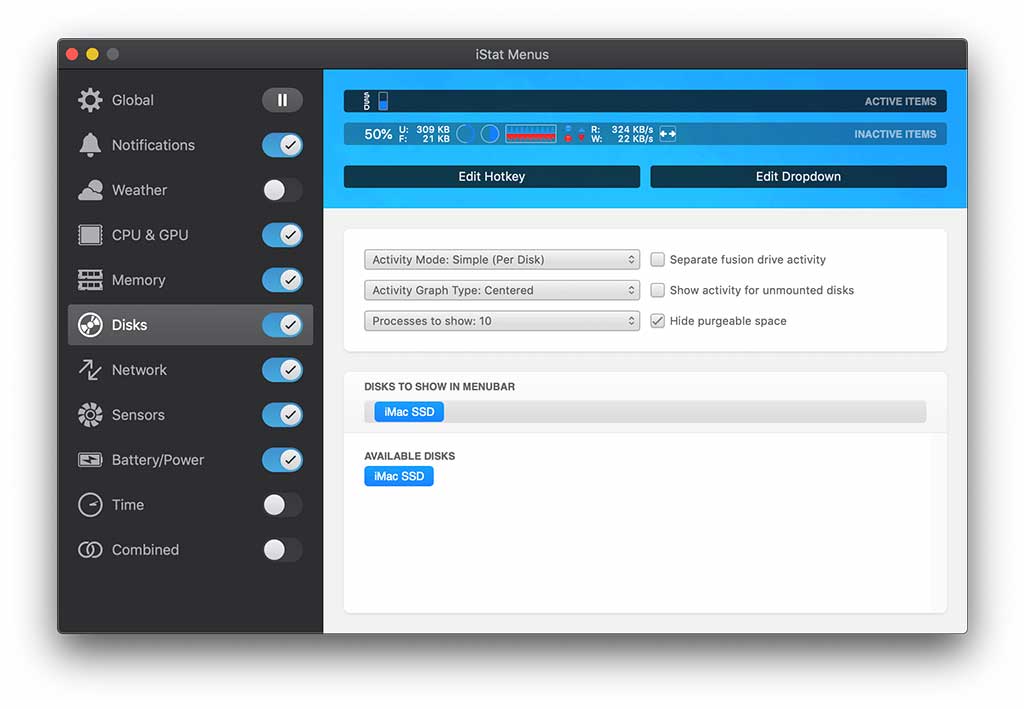The width and height of the screenshot is (1024, 709).
Task: Click the Time clock icon
Action: [90, 505]
